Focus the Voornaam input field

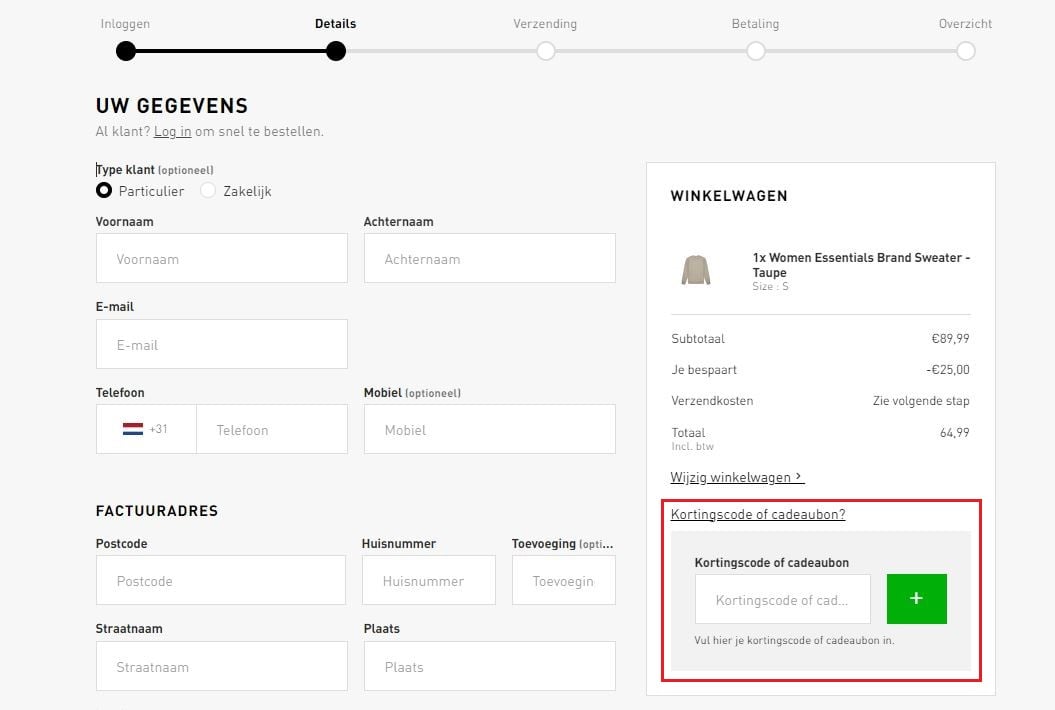point(222,259)
